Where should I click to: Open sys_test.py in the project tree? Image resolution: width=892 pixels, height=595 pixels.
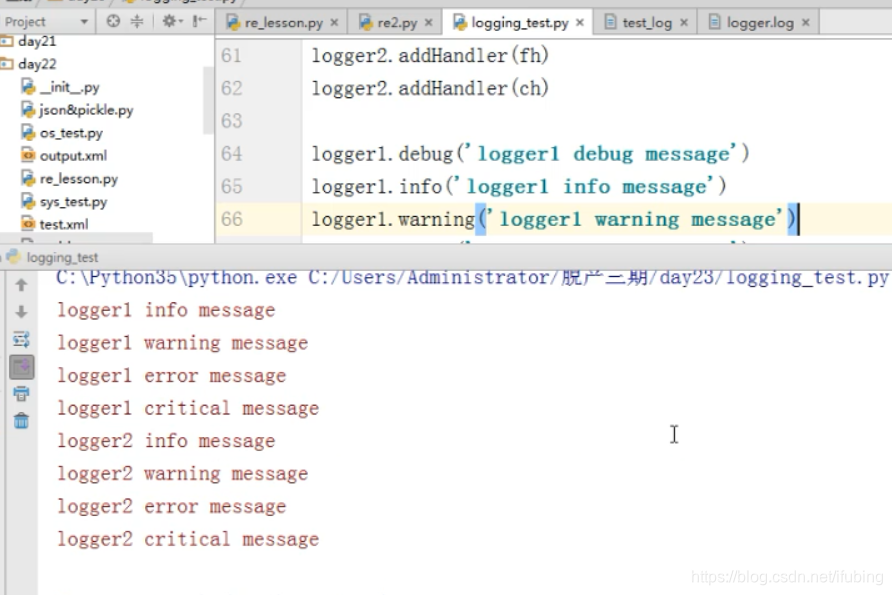point(73,201)
